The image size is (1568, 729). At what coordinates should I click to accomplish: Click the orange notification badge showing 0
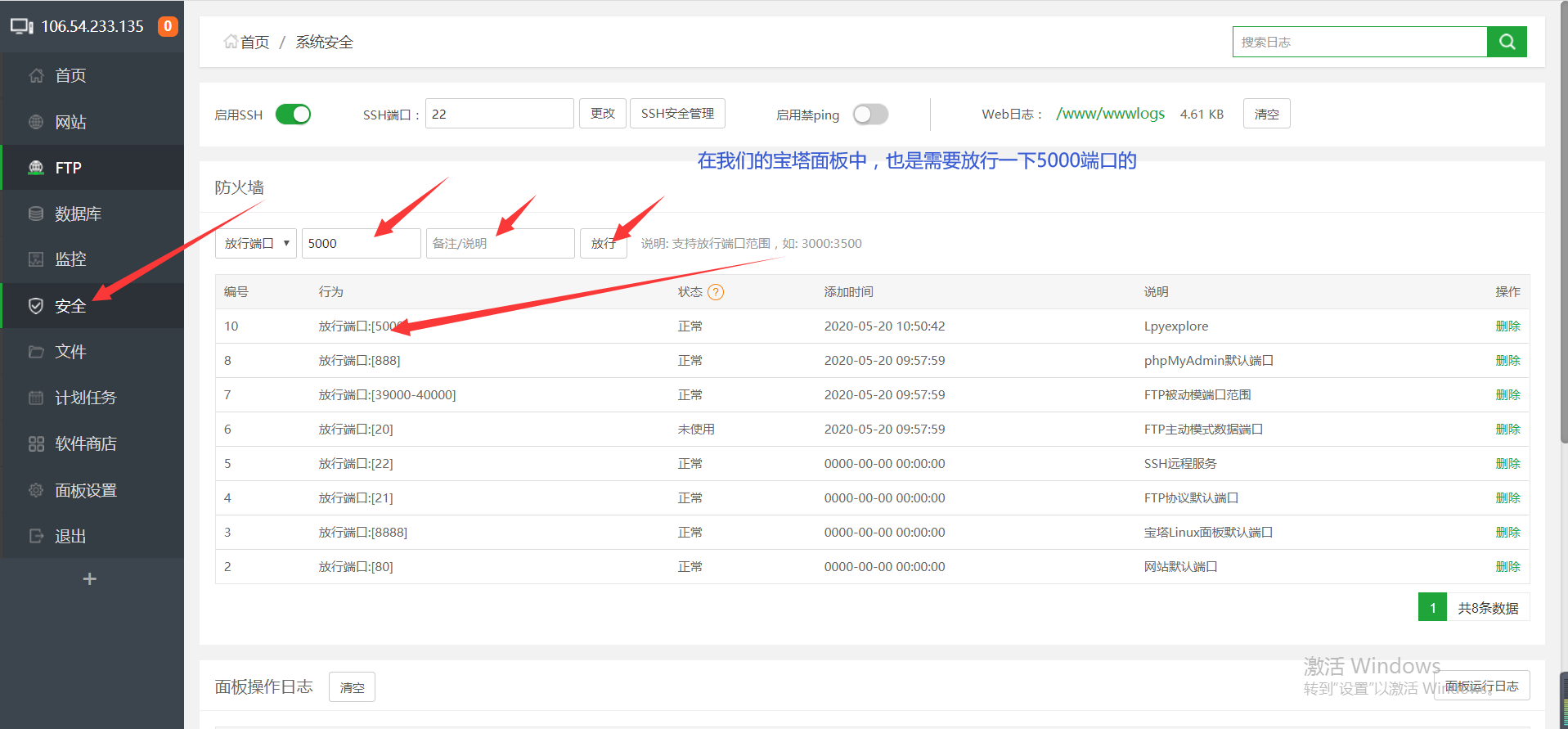tap(168, 26)
